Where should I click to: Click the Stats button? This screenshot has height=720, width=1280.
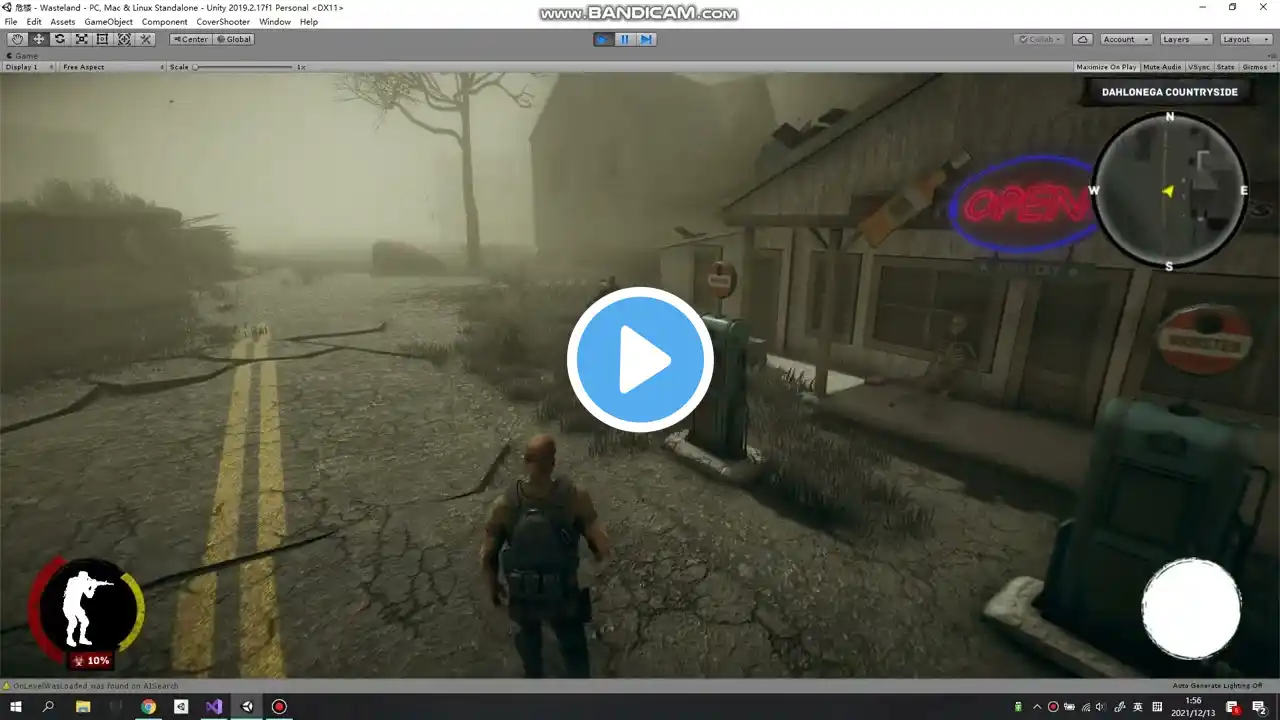pos(1225,67)
